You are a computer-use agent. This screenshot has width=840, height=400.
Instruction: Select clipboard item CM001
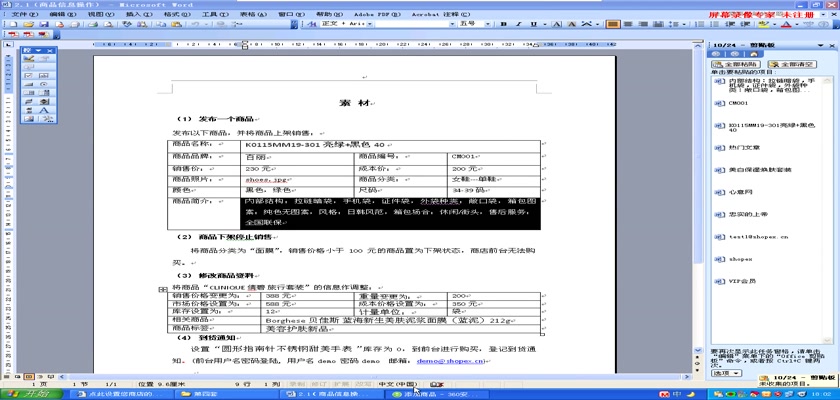click(738, 103)
